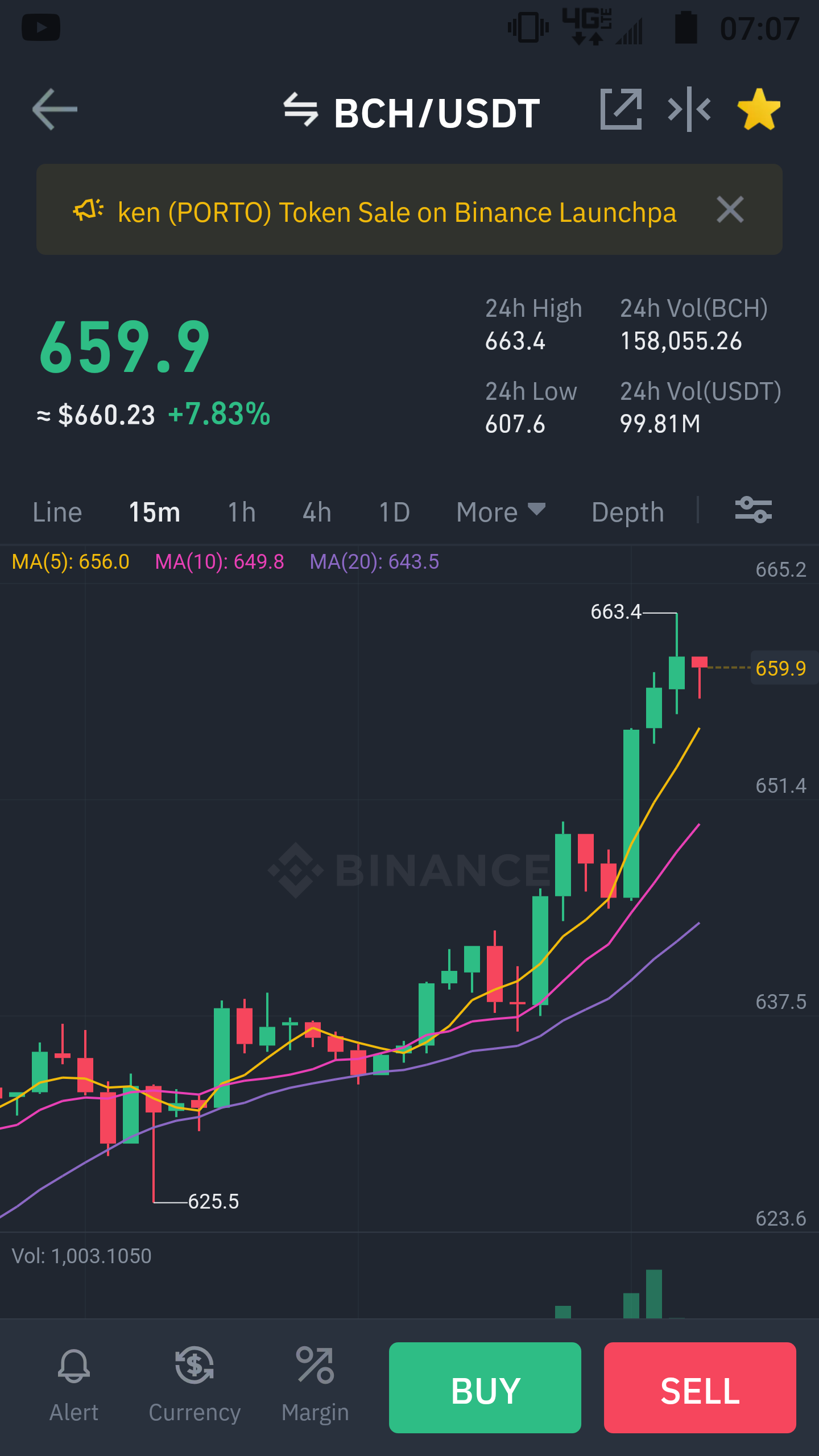Open the chart indicator settings icon

click(x=753, y=510)
